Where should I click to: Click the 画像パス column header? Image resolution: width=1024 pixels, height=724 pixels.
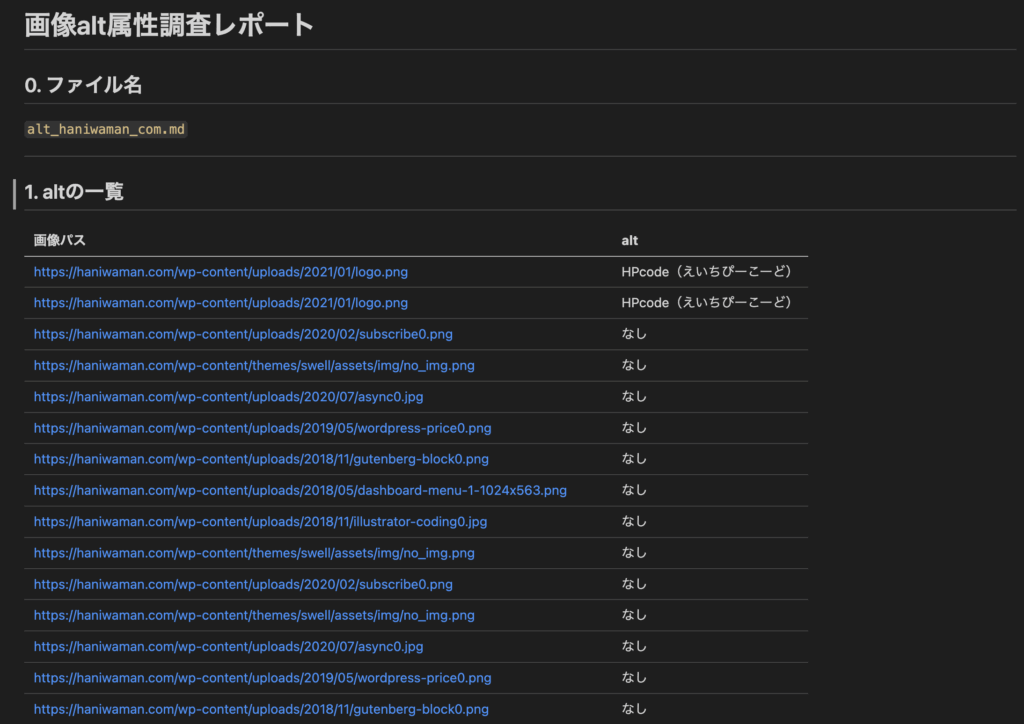tap(59, 241)
